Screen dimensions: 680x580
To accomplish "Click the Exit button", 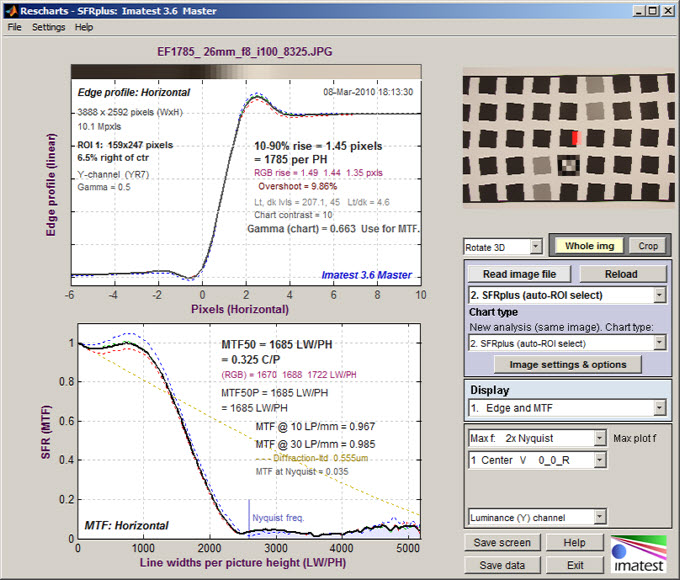I will (575, 565).
